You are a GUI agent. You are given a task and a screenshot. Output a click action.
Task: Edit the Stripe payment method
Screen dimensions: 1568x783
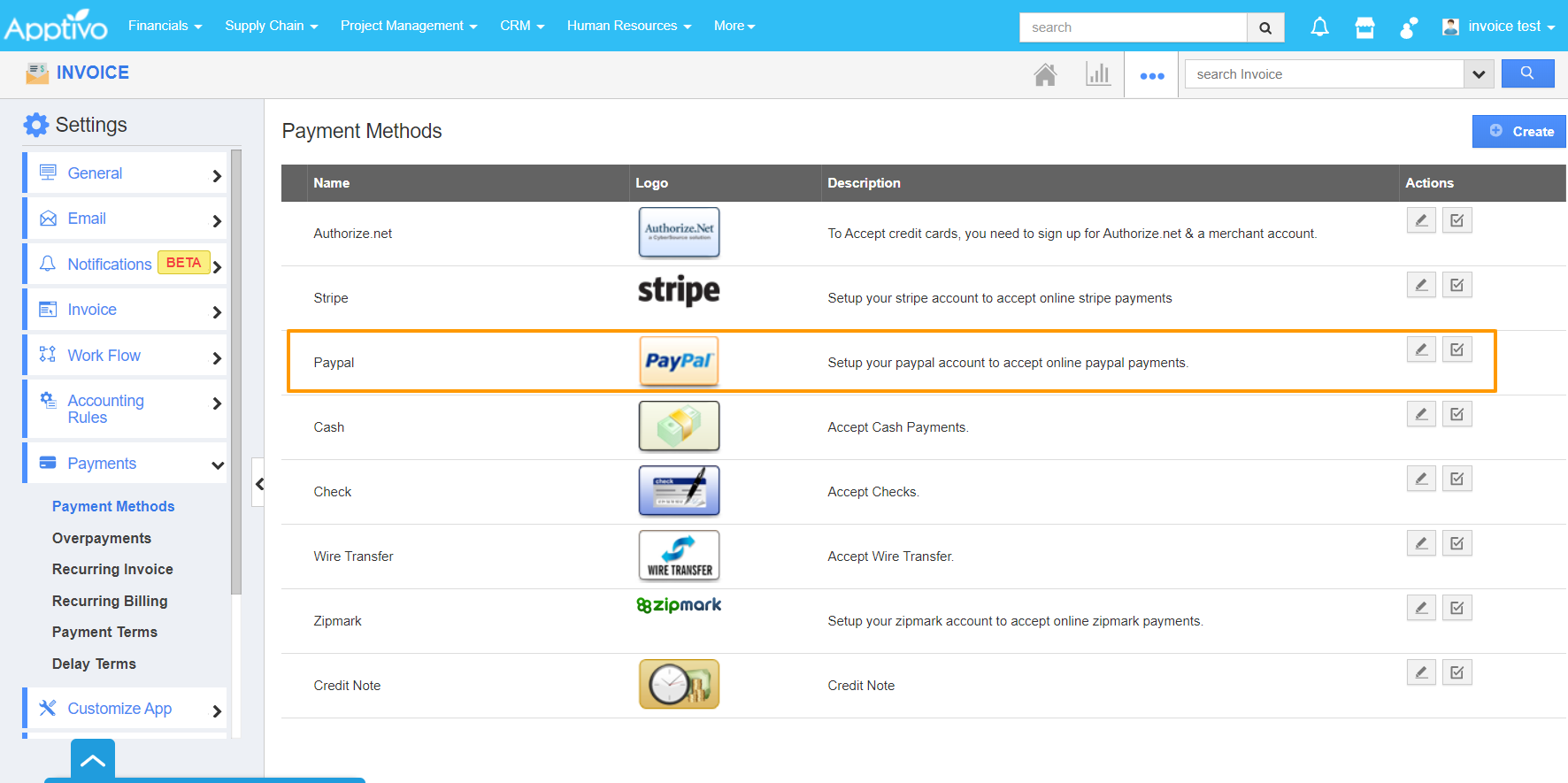pyautogui.click(x=1421, y=285)
